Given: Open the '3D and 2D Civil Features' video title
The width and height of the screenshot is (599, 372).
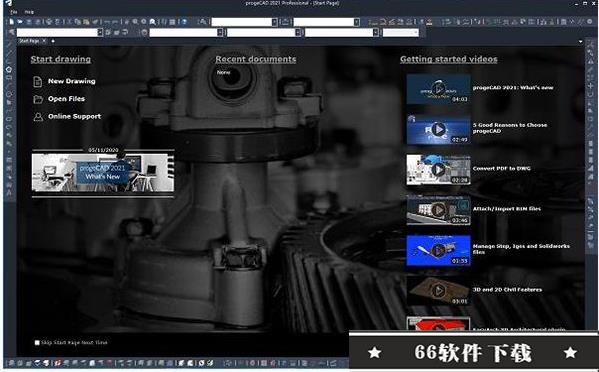Looking at the screenshot, I should (x=507, y=290).
